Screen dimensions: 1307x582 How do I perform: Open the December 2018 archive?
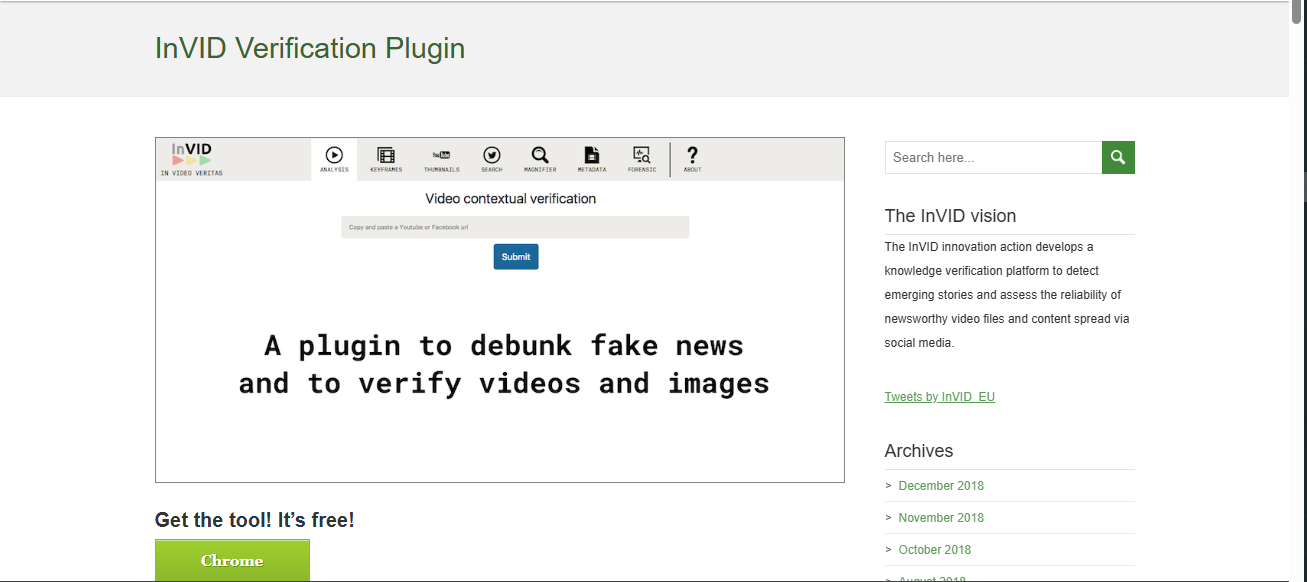click(941, 486)
